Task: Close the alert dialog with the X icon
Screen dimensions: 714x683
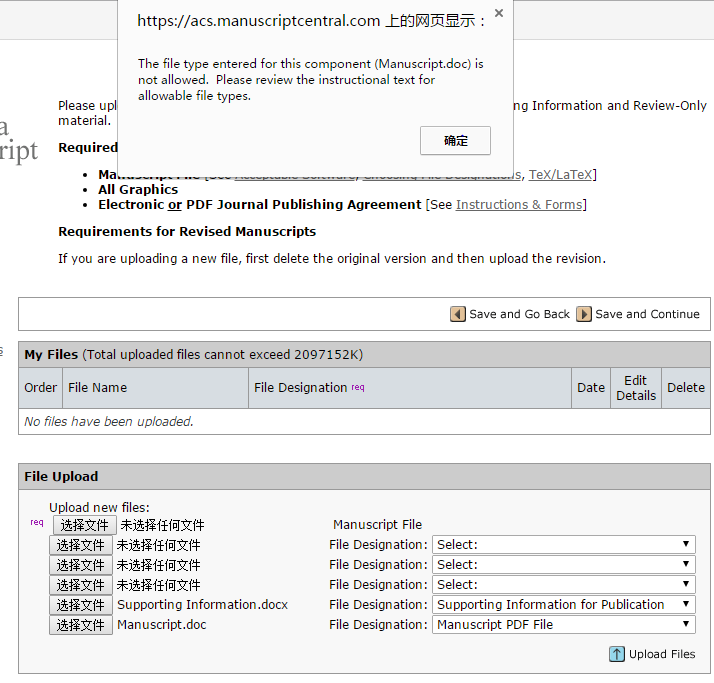Action: tap(499, 13)
